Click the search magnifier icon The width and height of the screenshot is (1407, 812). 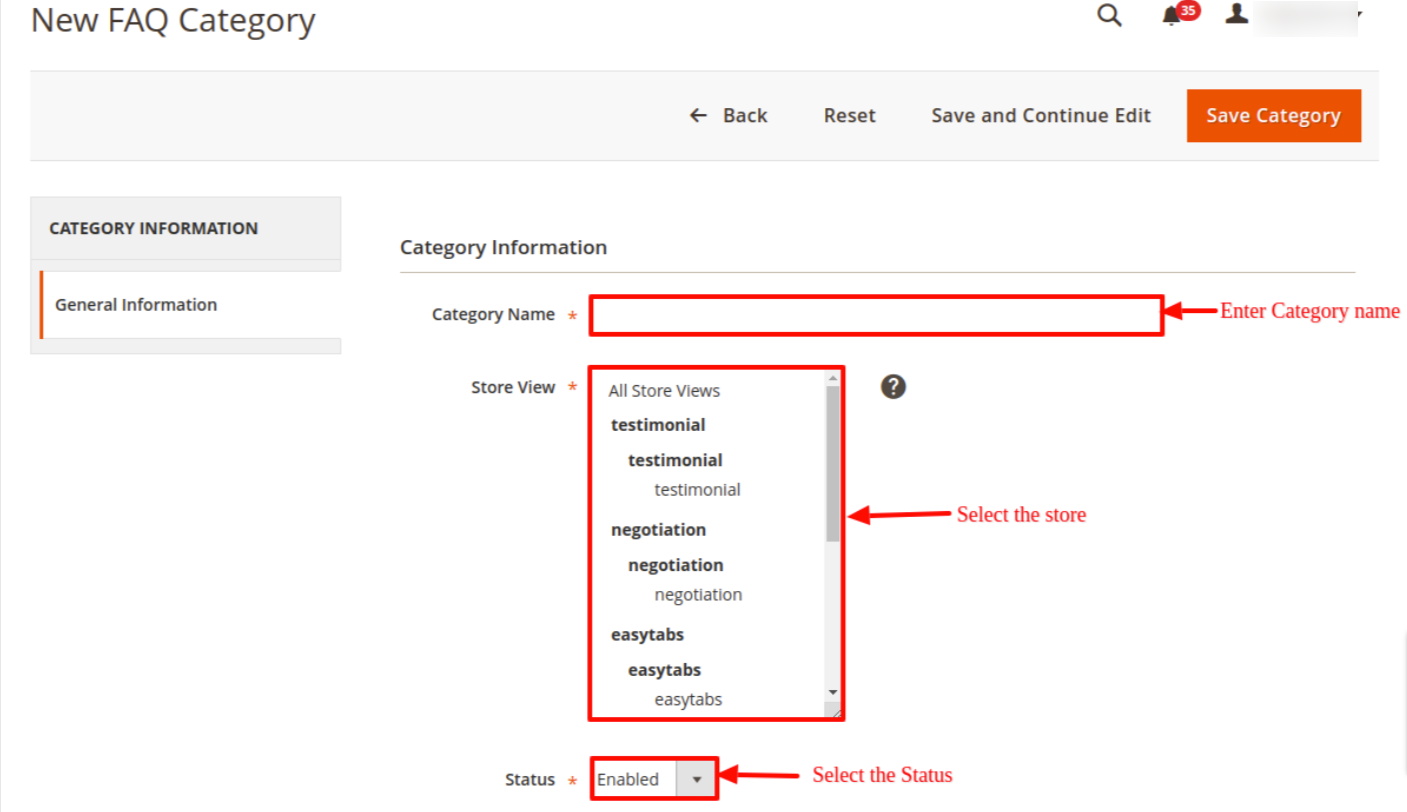(x=1109, y=16)
